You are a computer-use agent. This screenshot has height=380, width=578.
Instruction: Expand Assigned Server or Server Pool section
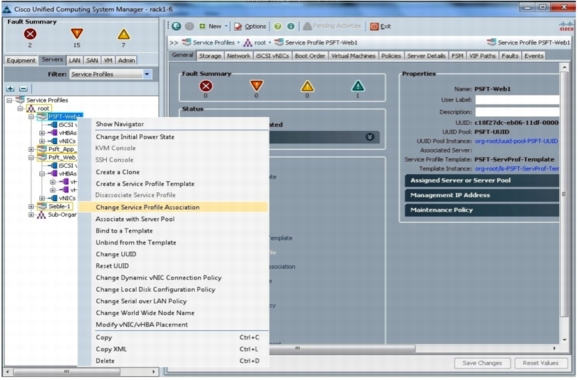tap(482, 180)
